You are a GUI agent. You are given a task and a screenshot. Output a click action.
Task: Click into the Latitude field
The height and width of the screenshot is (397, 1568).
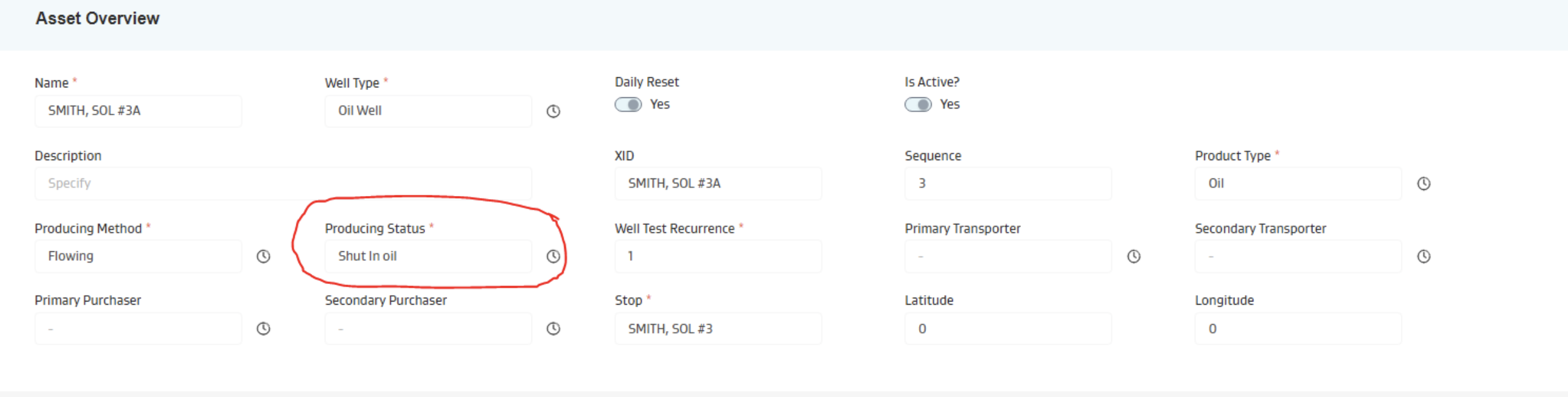click(x=1008, y=329)
